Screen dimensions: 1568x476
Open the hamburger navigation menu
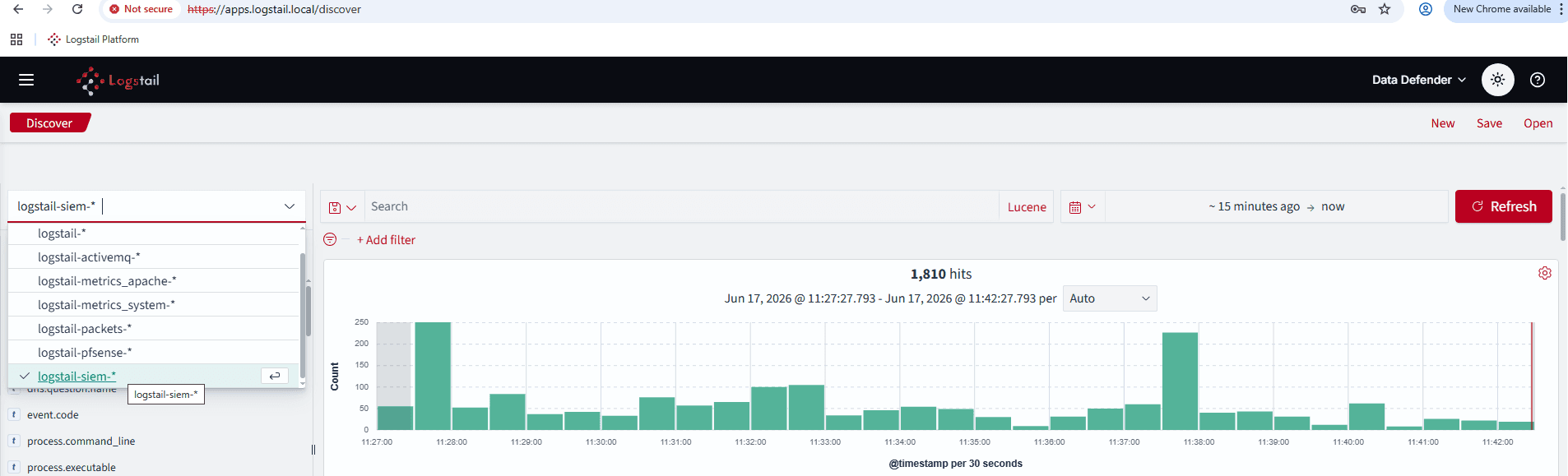pyautogui.click(x=26, y=80)
